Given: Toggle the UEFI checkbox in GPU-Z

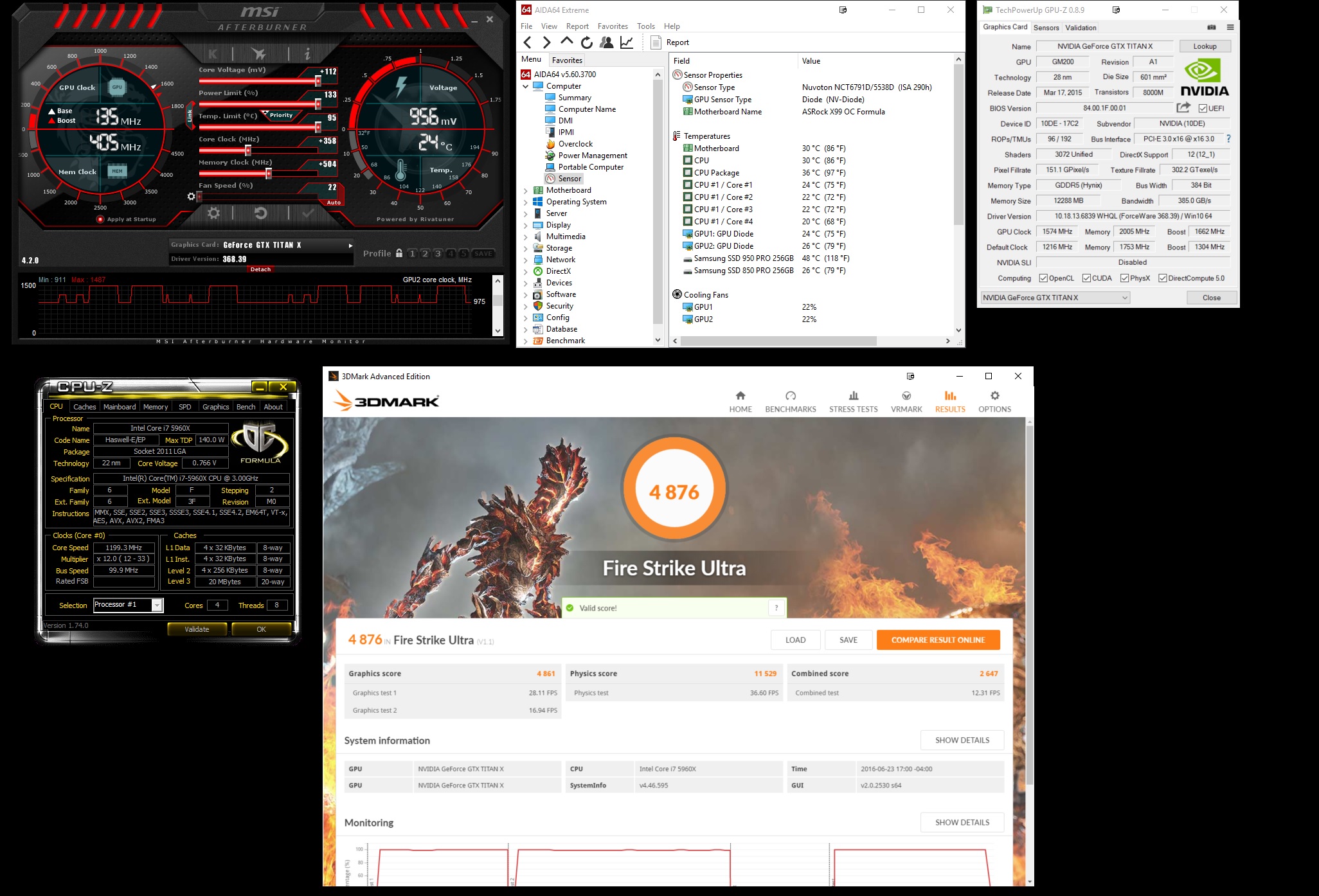Looking at the screenshot, I should [1203, 108].
